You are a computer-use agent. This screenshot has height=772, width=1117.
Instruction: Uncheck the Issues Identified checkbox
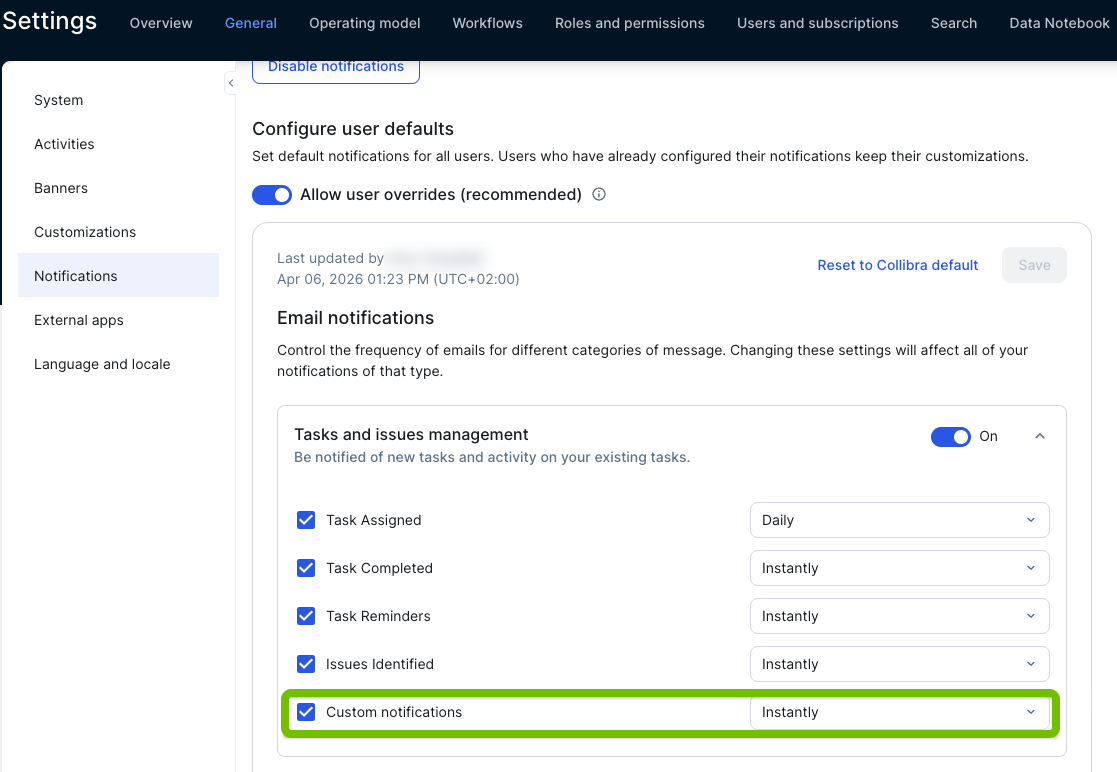click(306, 664)
